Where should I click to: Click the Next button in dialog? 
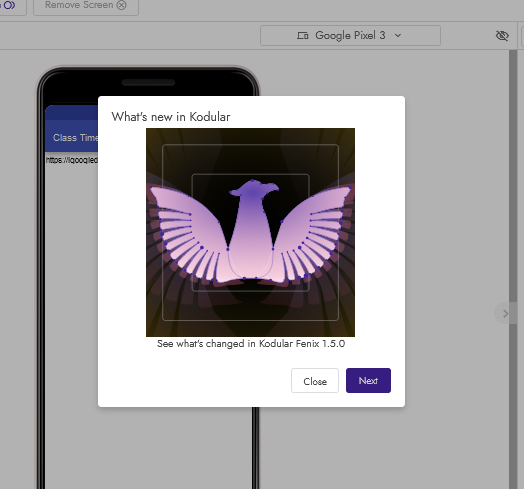coord(368,380)
